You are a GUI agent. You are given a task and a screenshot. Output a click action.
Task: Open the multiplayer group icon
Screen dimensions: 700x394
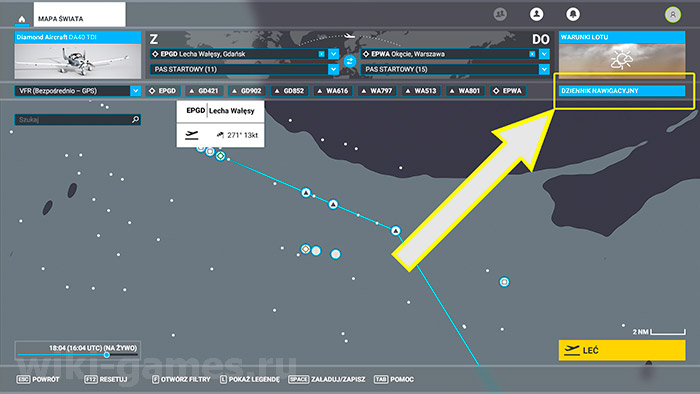tap(500, 14)
